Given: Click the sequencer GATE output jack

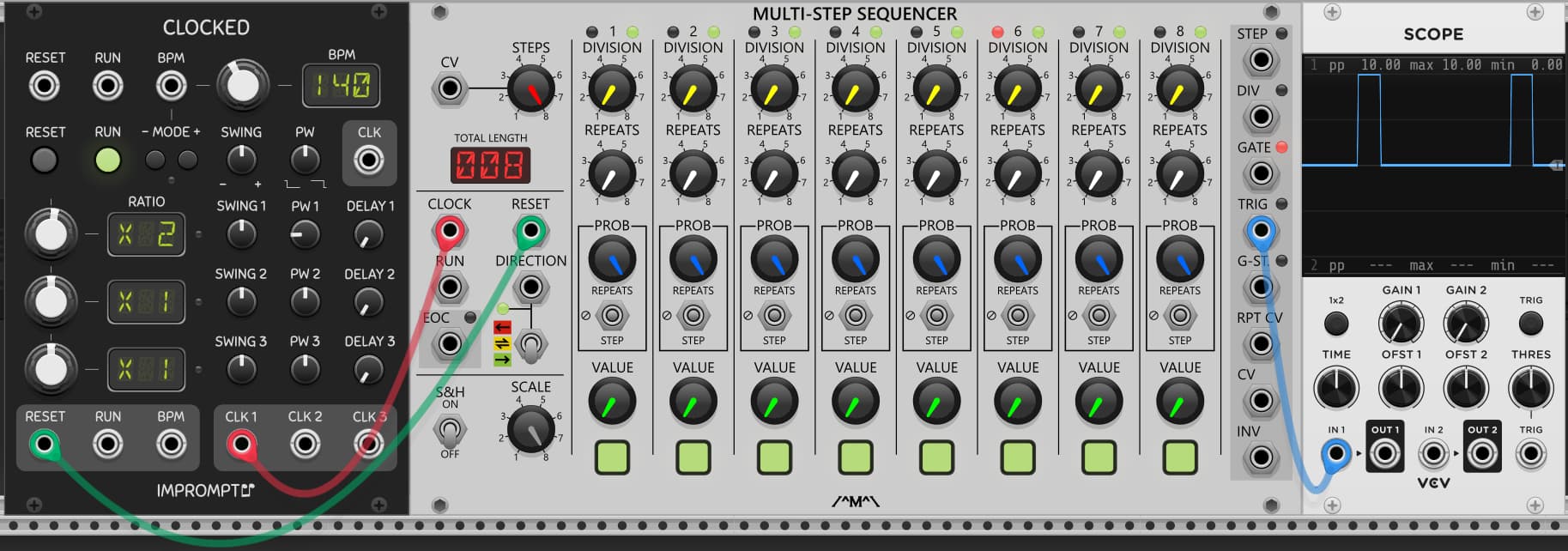Looking at the screenshot, I should tap(1260, 173).
